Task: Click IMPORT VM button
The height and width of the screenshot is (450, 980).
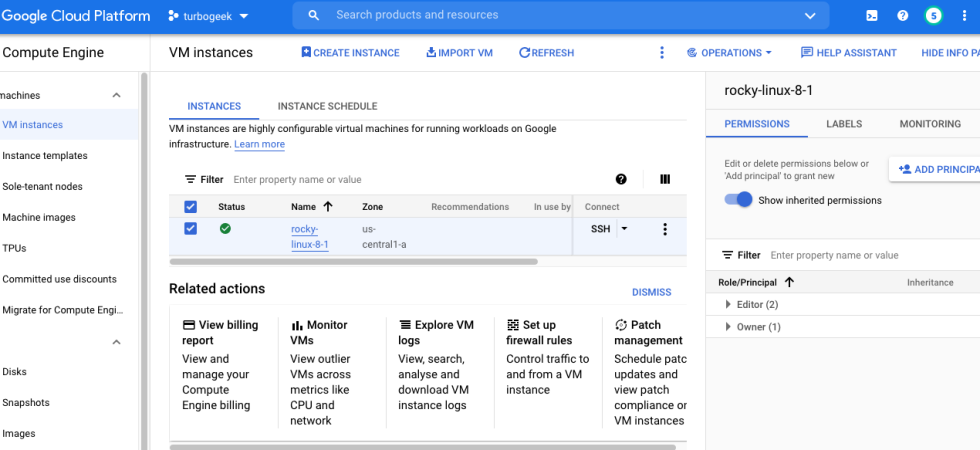Action: pyautogui.click(x=459, y=53)
